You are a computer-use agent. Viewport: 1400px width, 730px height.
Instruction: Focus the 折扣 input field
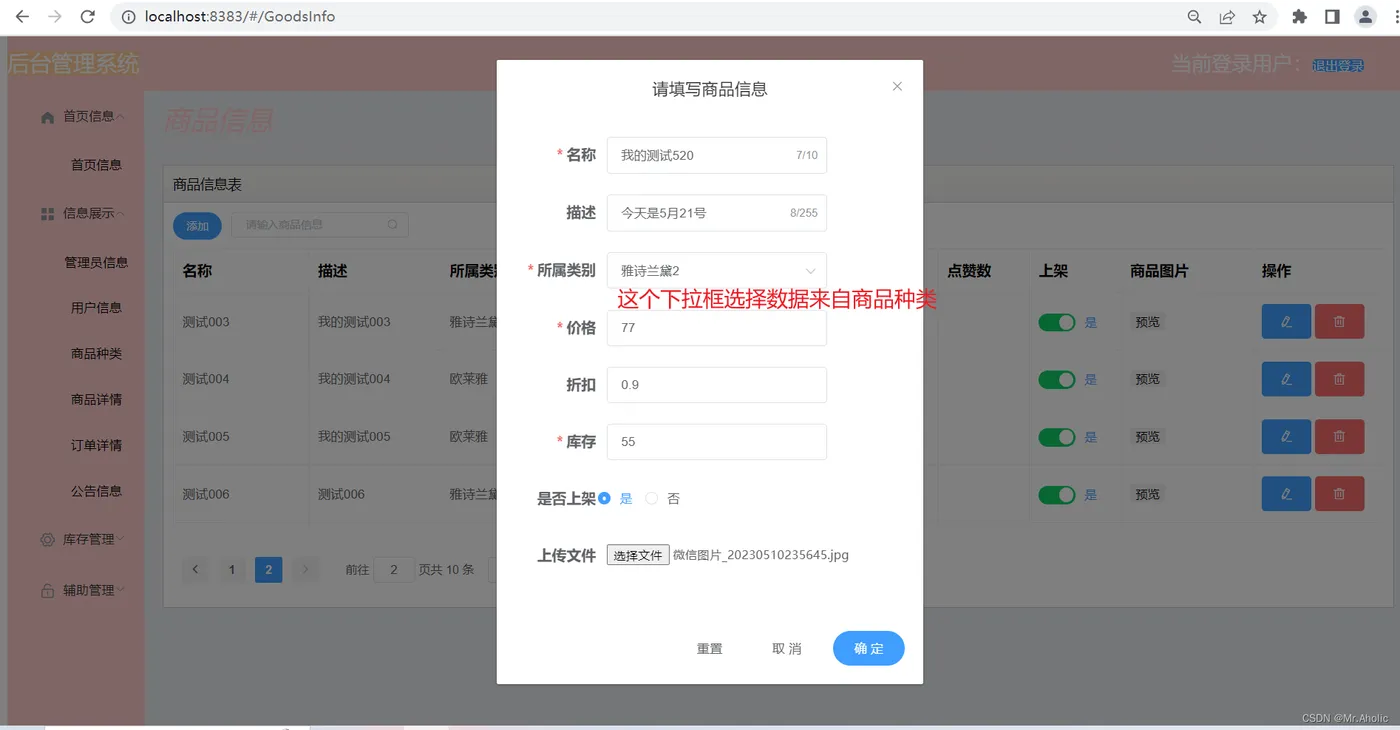(x=717, y=385)
